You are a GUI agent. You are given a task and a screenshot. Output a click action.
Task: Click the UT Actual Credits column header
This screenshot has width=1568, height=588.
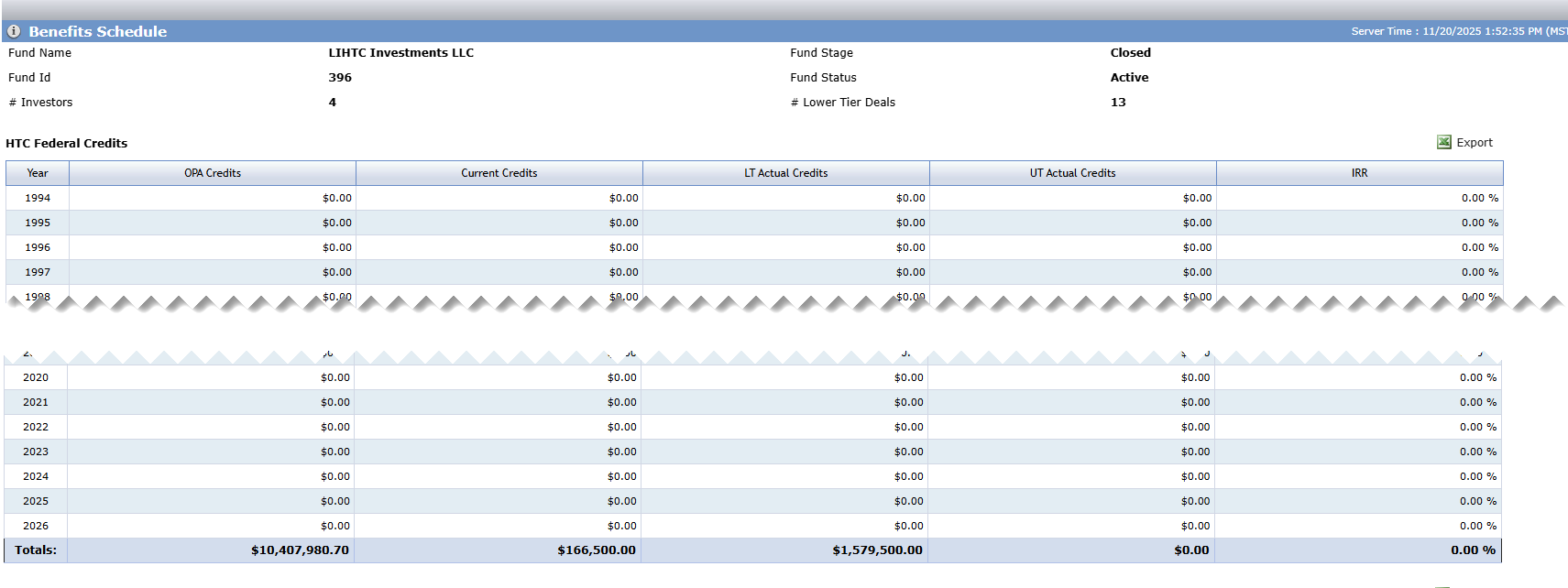pos(1073,173)
